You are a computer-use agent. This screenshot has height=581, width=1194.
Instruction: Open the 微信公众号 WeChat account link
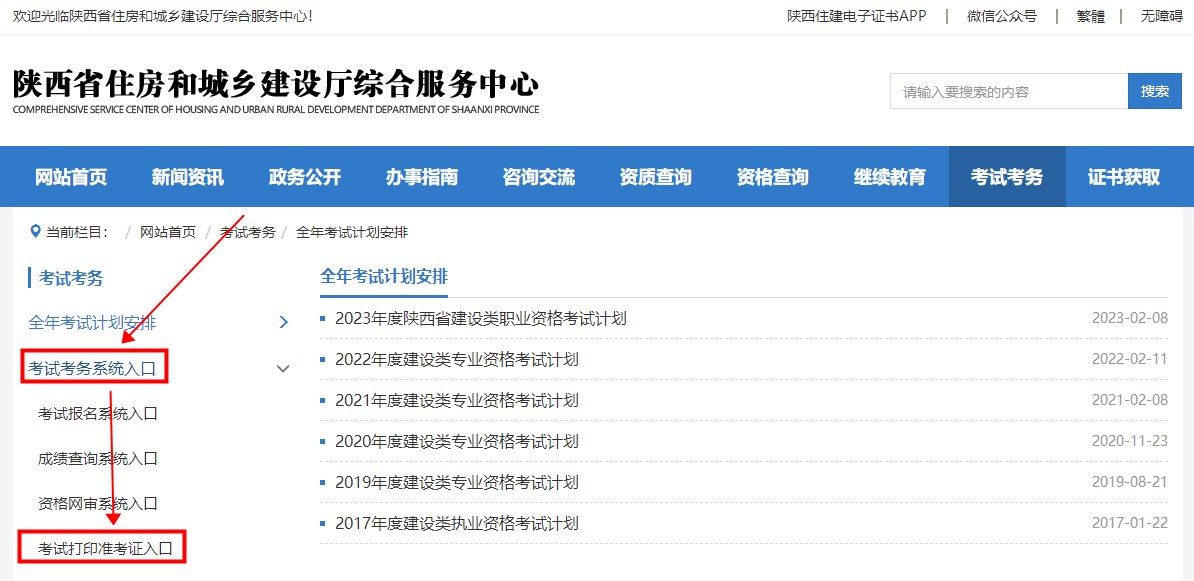(x=1003, y=15)
